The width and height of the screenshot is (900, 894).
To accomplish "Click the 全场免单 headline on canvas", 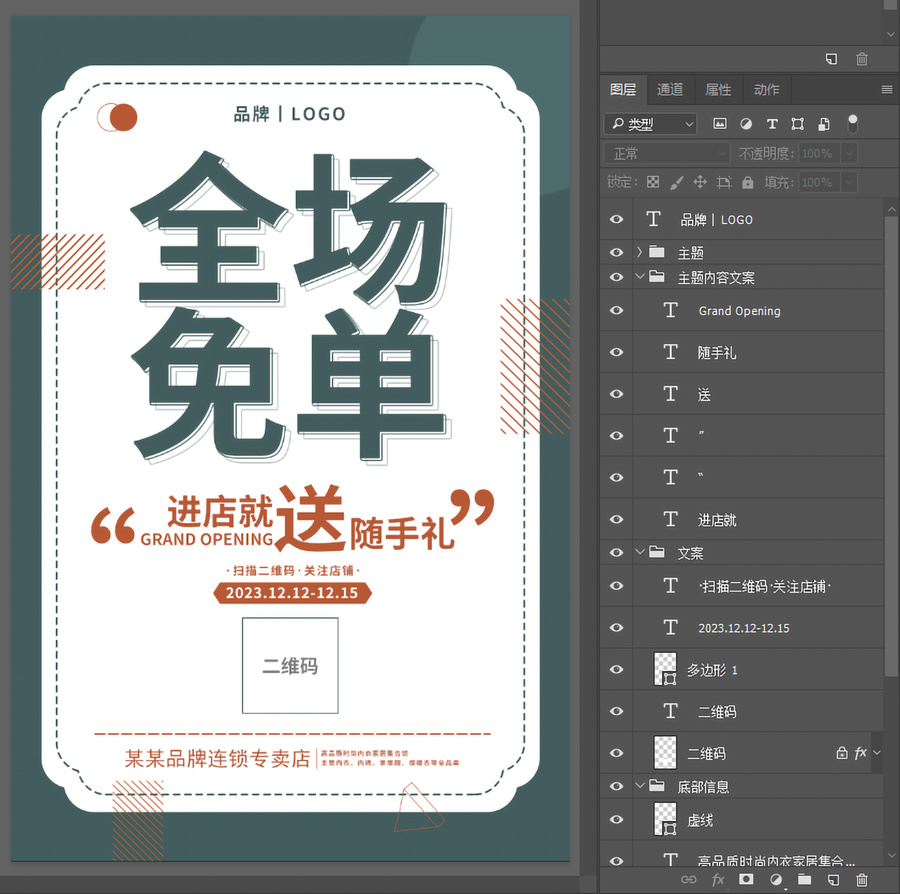I will [291, 307].
